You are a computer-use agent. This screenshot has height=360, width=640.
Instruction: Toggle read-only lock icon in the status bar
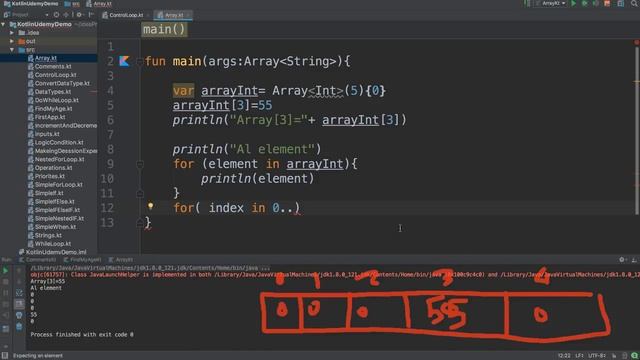pyautogui.click(x=614, y=356)
